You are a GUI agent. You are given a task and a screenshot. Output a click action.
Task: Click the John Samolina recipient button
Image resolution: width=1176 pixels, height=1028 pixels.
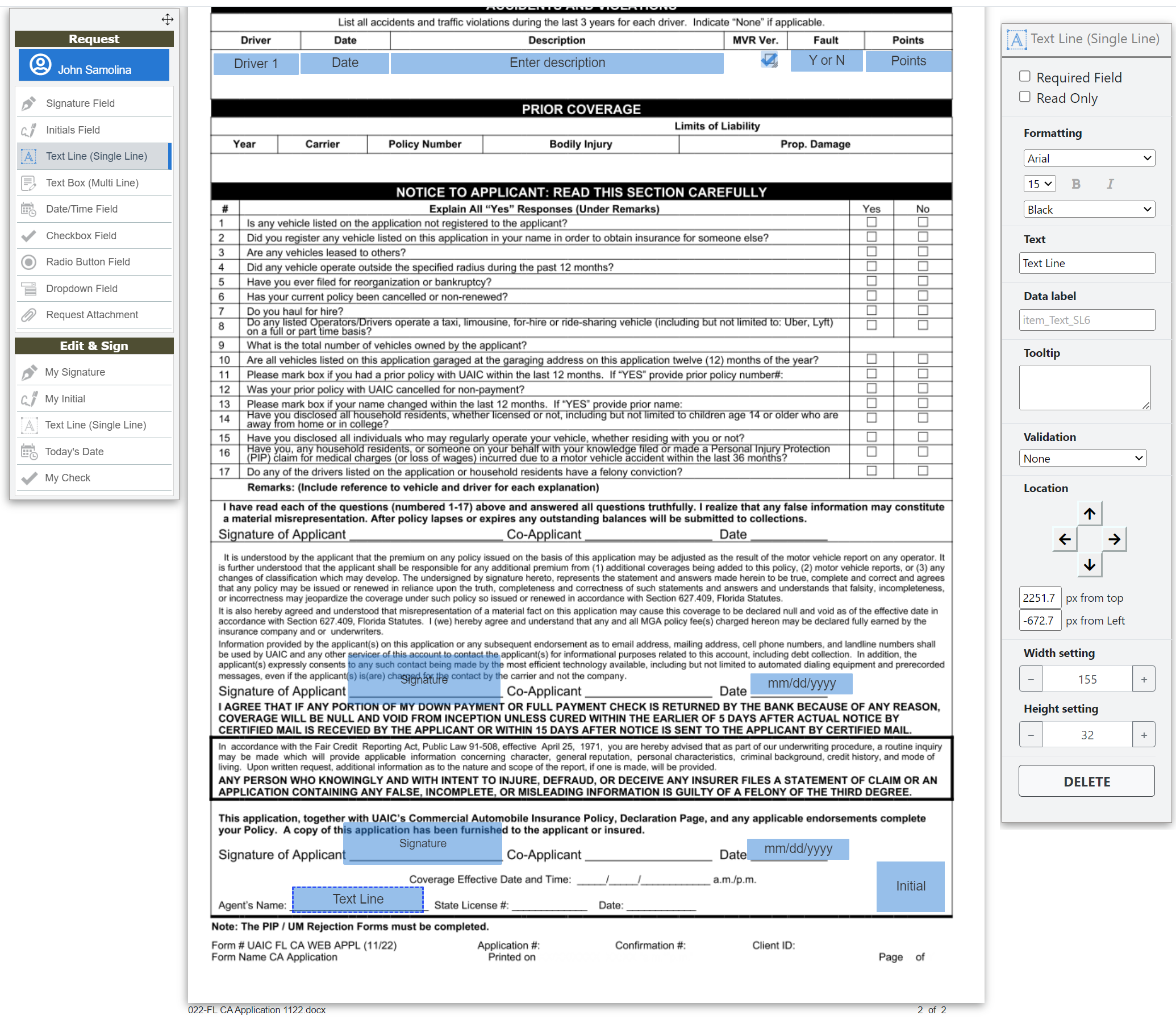coord(94,65)
